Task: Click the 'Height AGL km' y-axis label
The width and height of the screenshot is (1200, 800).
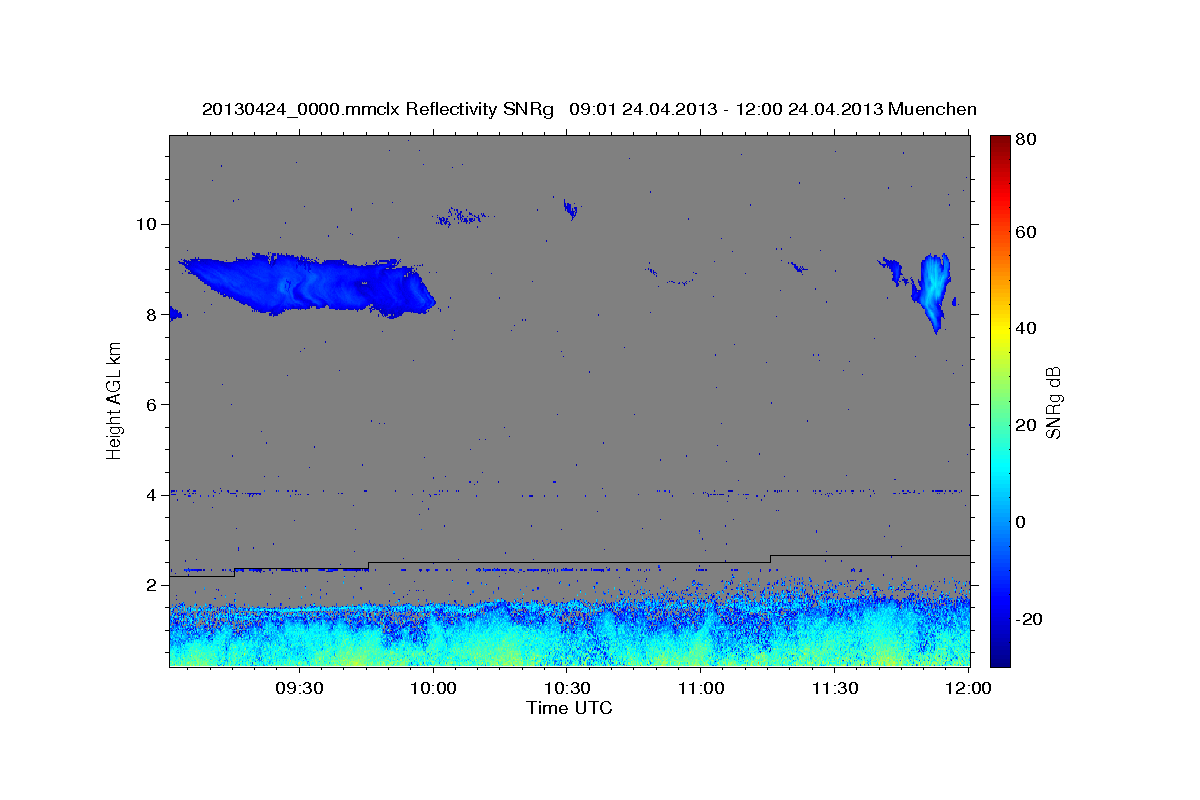Action: point(114,402)
